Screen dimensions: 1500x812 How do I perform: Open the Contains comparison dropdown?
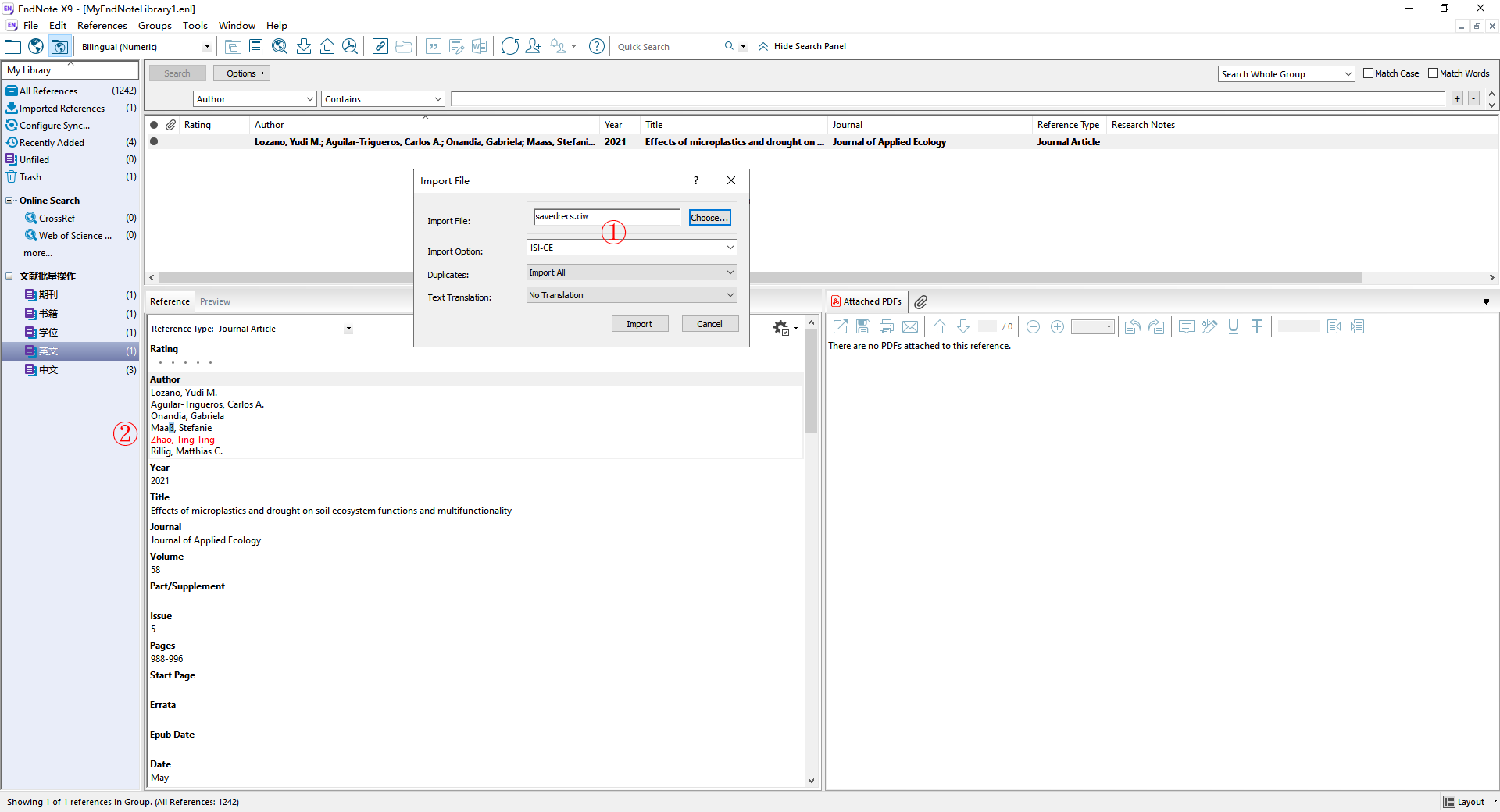click(383, 99)
